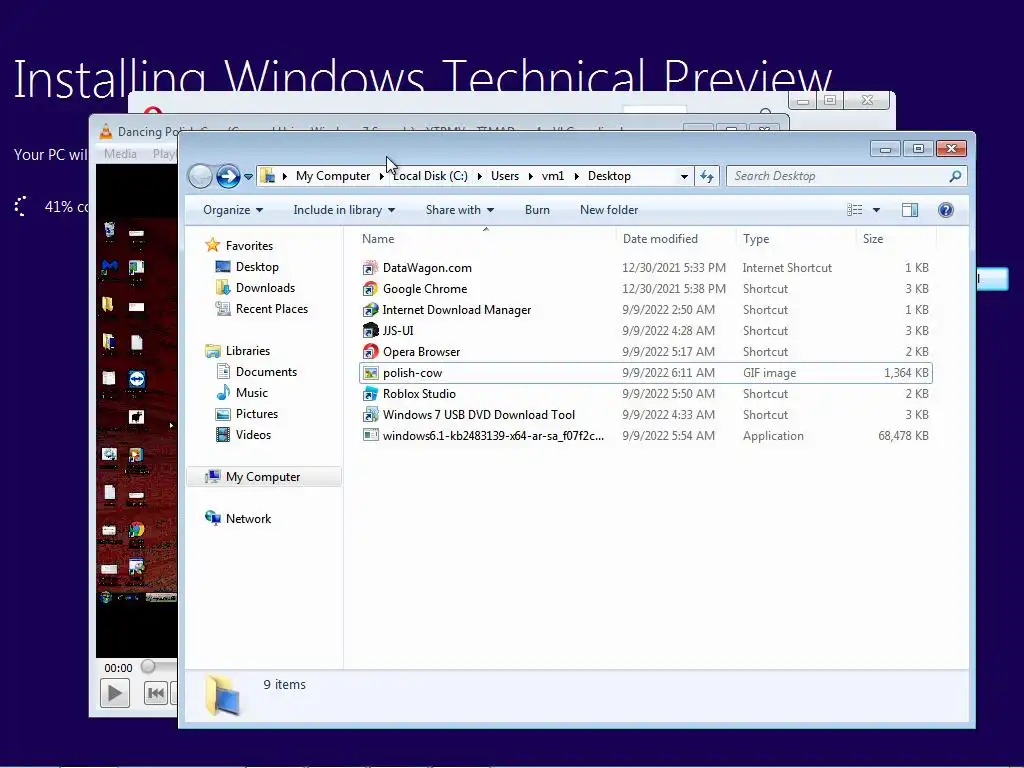Click the New folder button
Screen dimensions: 1024x768
point(609,210)
